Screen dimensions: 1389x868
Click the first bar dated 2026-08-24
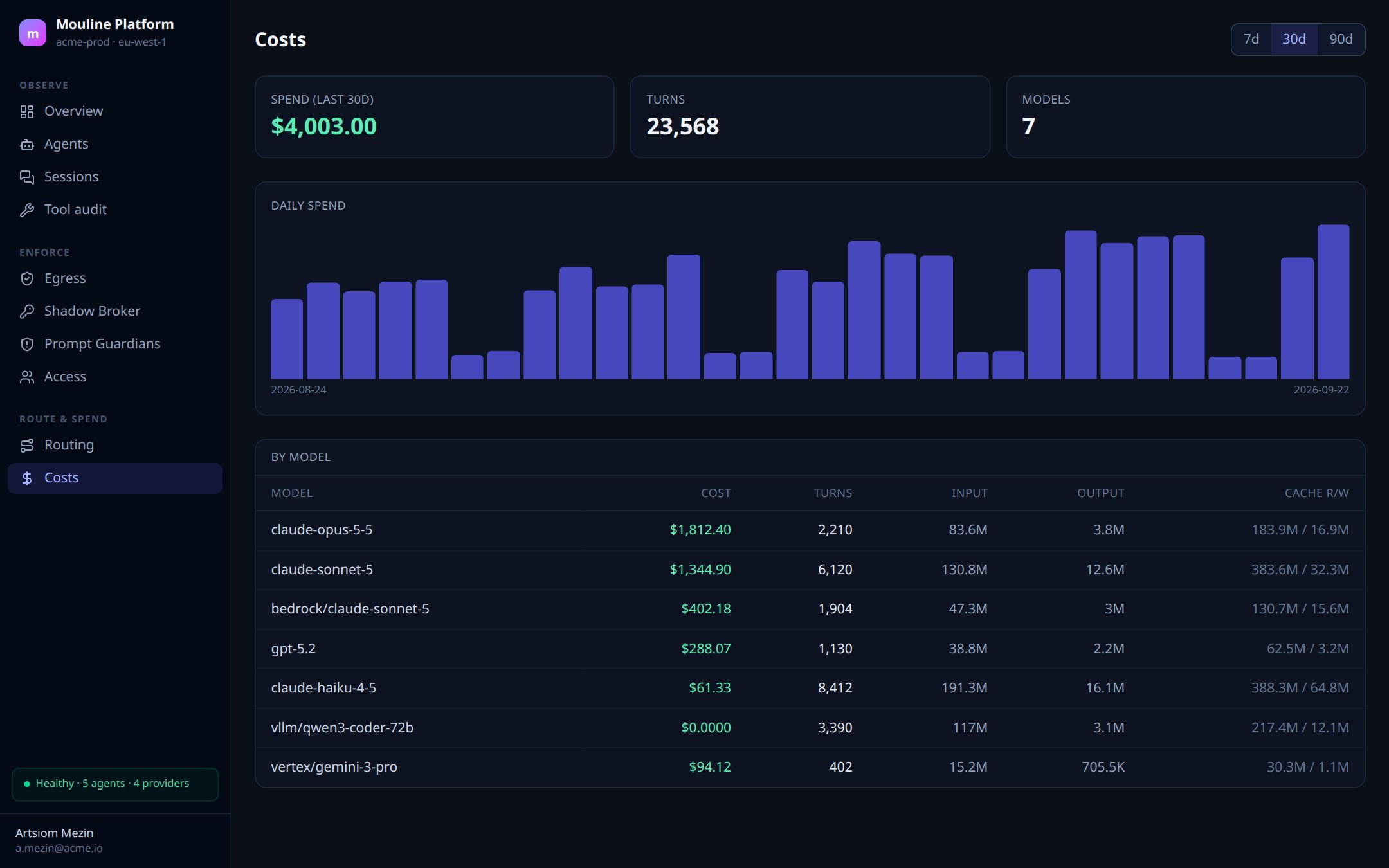pyautogui.click(x=287, y=339)
